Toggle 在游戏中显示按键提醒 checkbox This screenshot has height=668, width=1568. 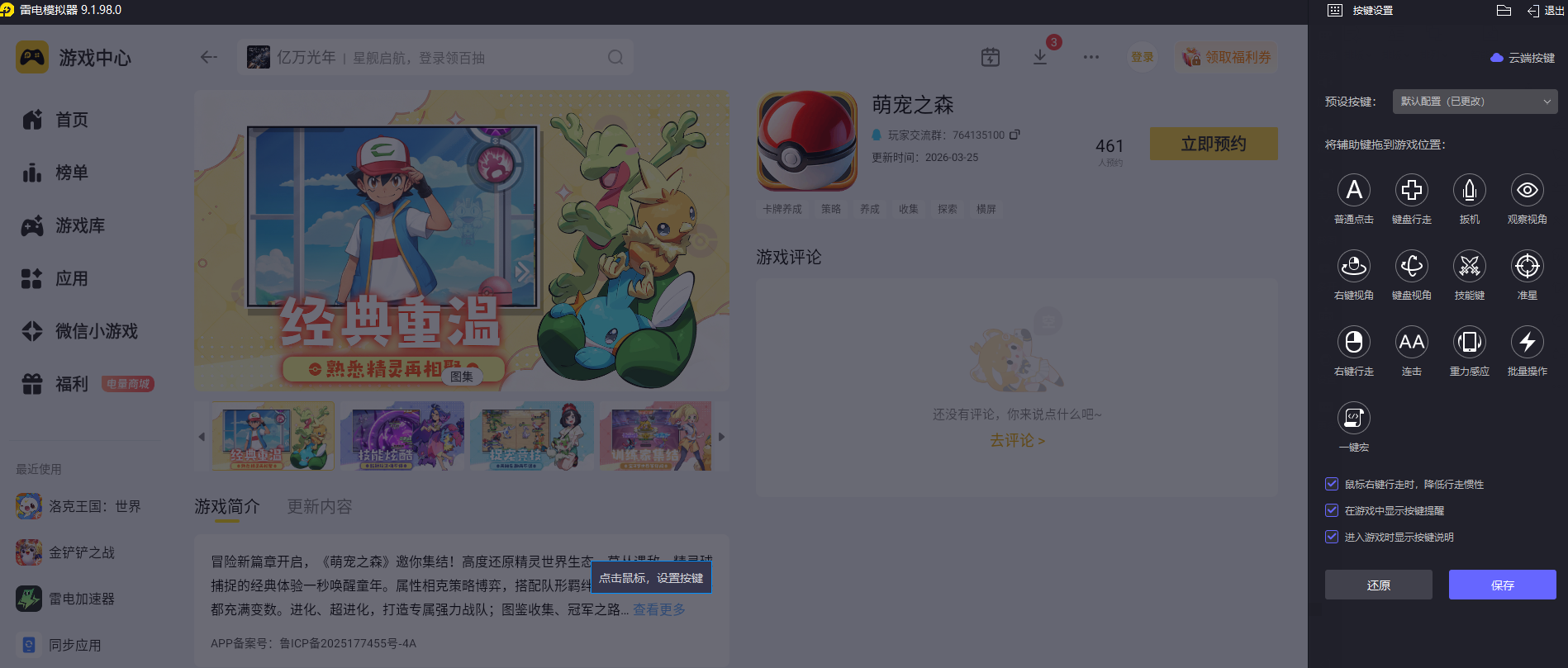click(x=1332, y=510)
